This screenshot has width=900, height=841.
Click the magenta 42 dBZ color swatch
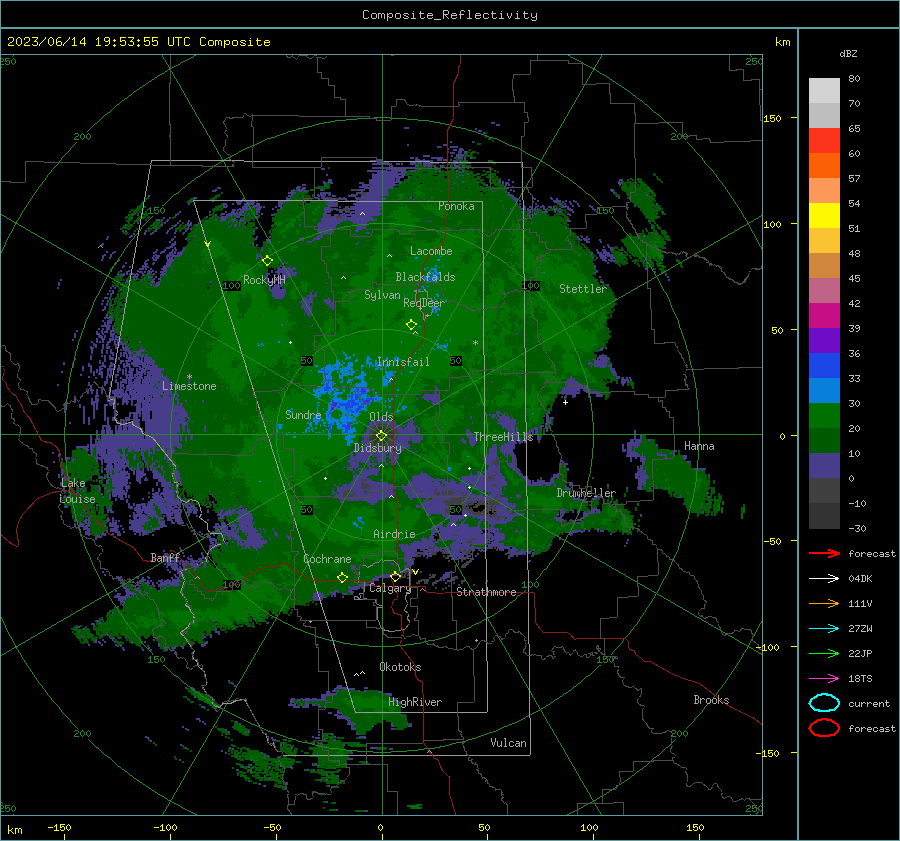pos(824,315)
